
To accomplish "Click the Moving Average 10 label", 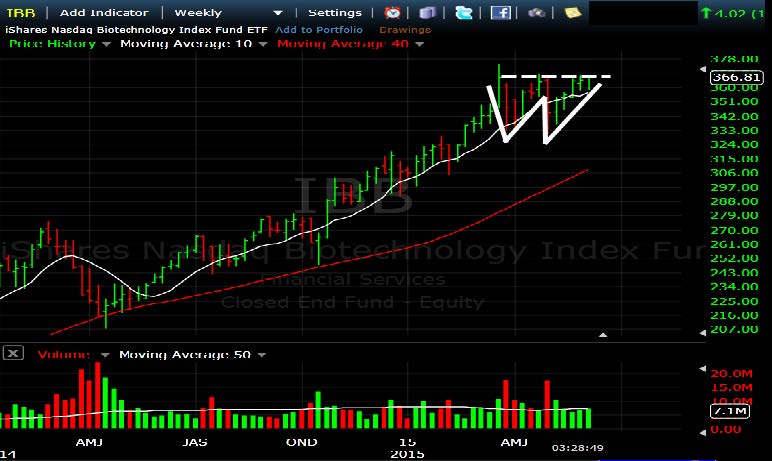I will click(x=186, y=44).
